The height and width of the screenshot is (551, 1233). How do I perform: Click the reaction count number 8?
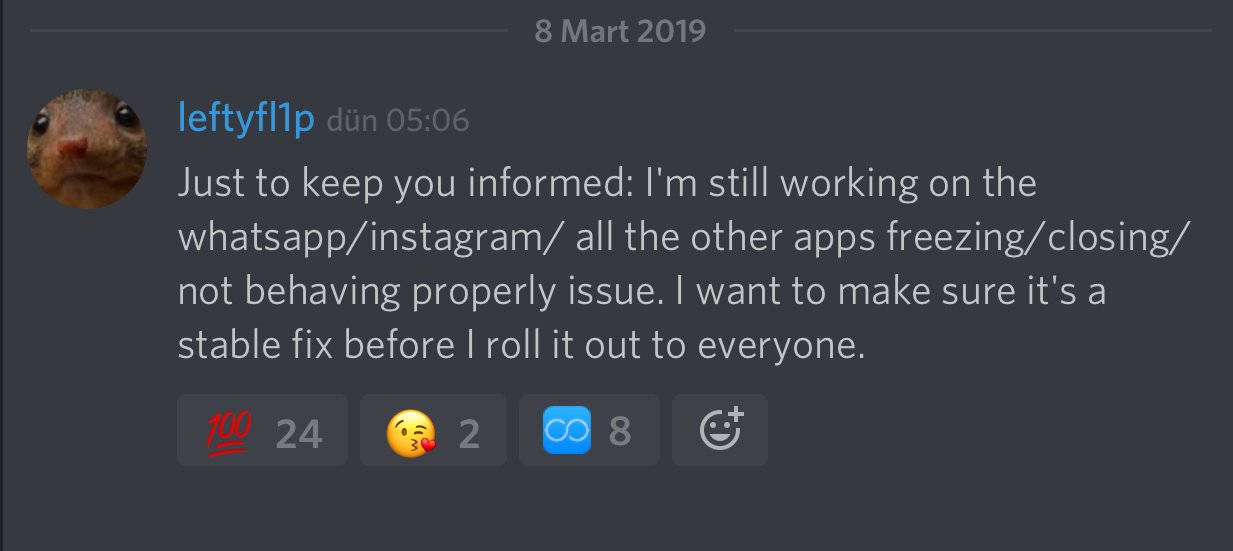(x=620, y=432)
